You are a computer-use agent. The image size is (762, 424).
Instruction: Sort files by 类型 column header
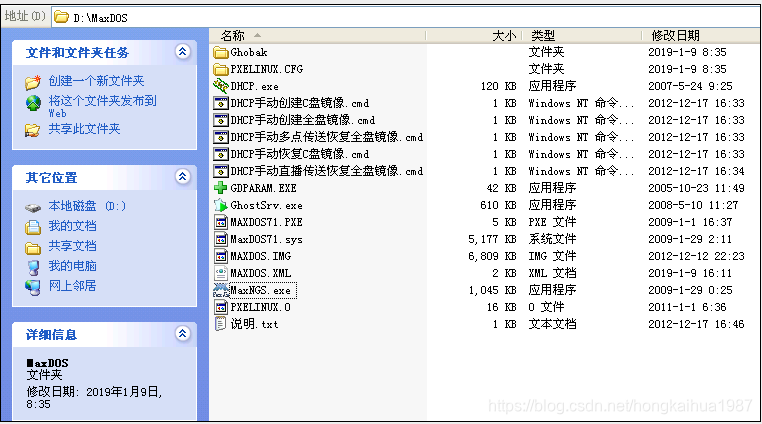point(582,35)
